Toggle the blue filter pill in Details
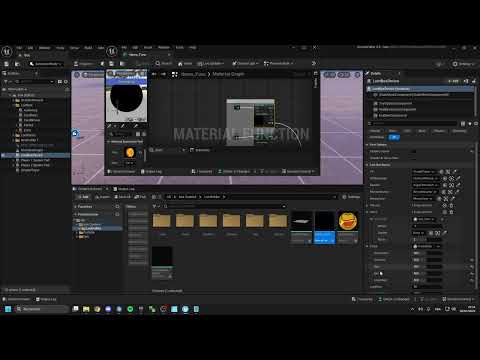 [x=394, y=137]
